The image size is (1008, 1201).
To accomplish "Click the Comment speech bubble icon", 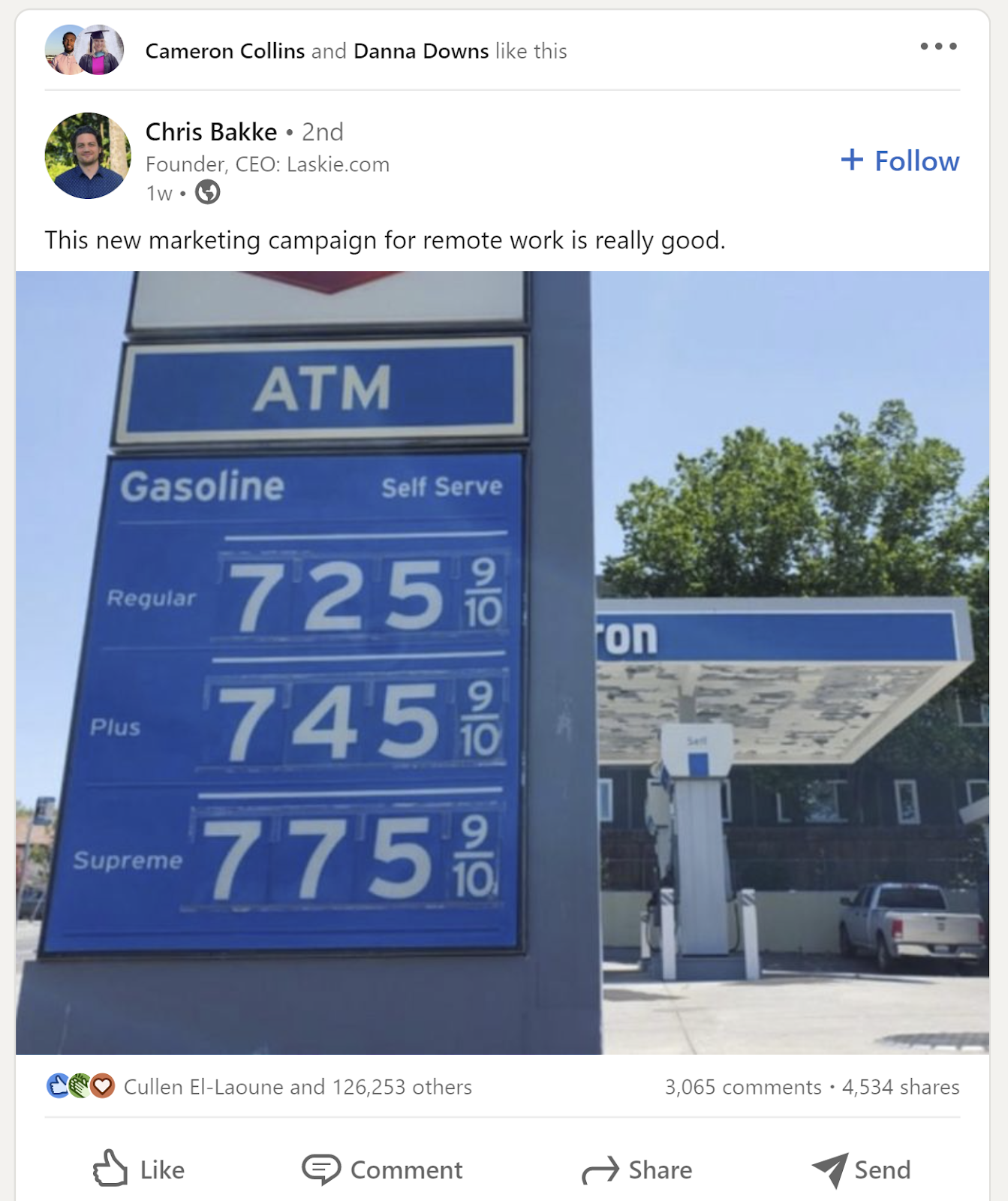I will (x=321, y=1169).
